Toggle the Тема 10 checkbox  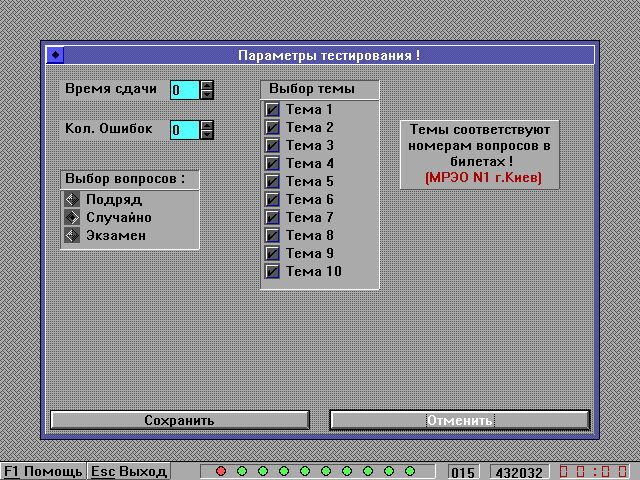pos(272,271)
